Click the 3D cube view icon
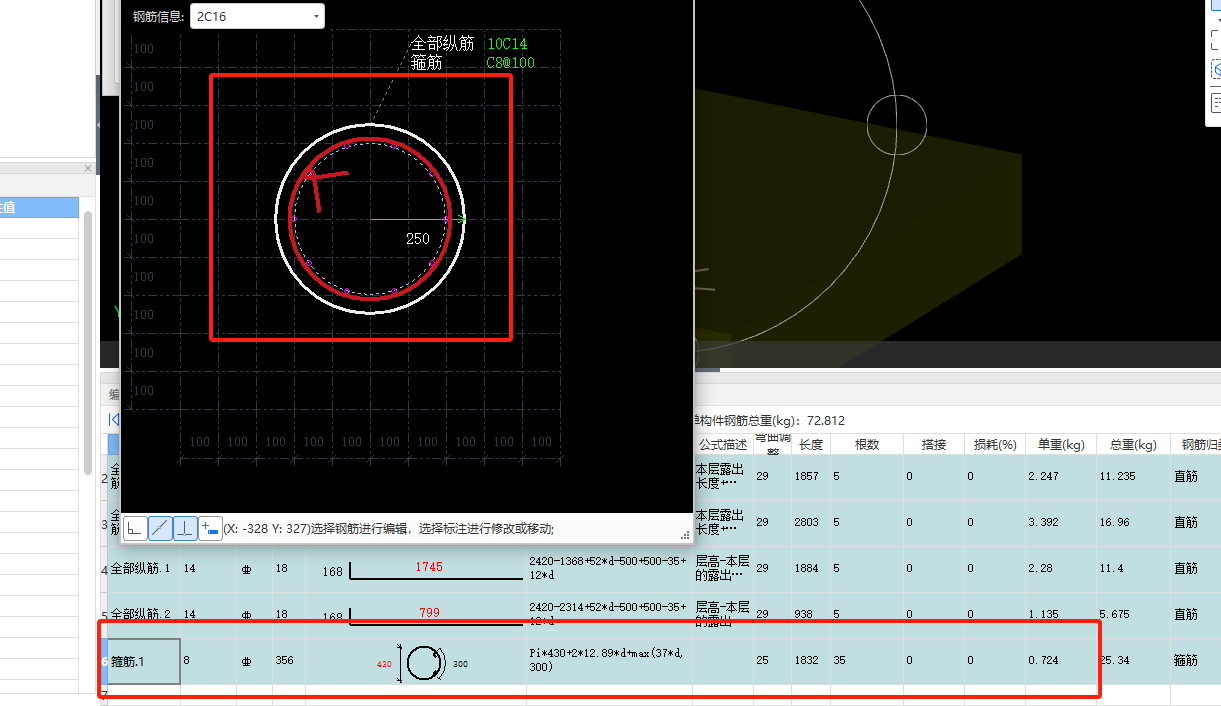Viewport: 1221px width, 706px height. click(1216, 70)
